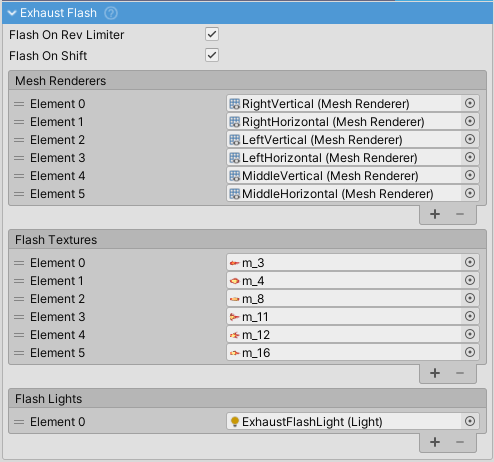Open help for Exhaust Flash section

(x=111, y=13)
